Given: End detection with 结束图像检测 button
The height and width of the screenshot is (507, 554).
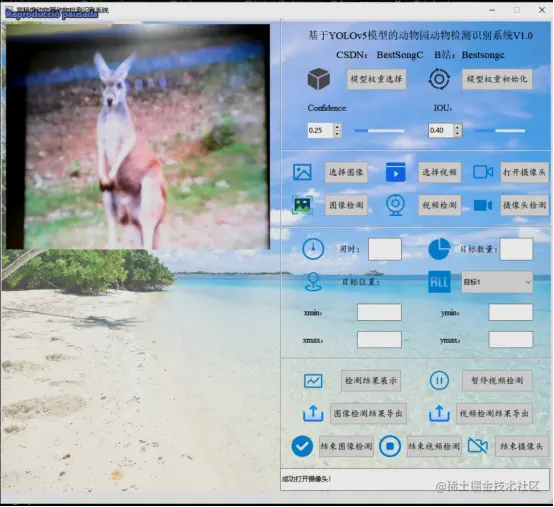Looking at the screenshot, I should tap(346, 447).
